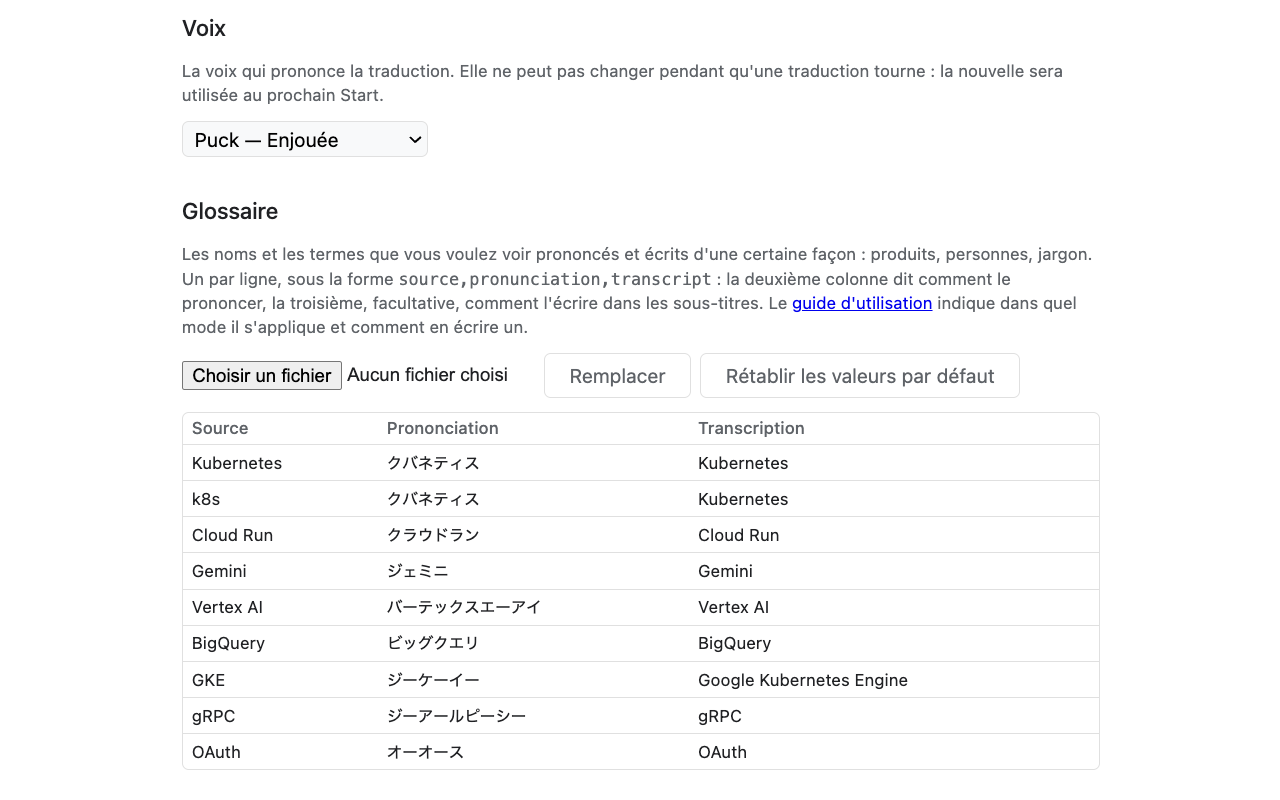Image resolution: width=1280 pixels, height=800 pixels.
Task: Open the guide d'utilisation link
Action: coord(862,303)
